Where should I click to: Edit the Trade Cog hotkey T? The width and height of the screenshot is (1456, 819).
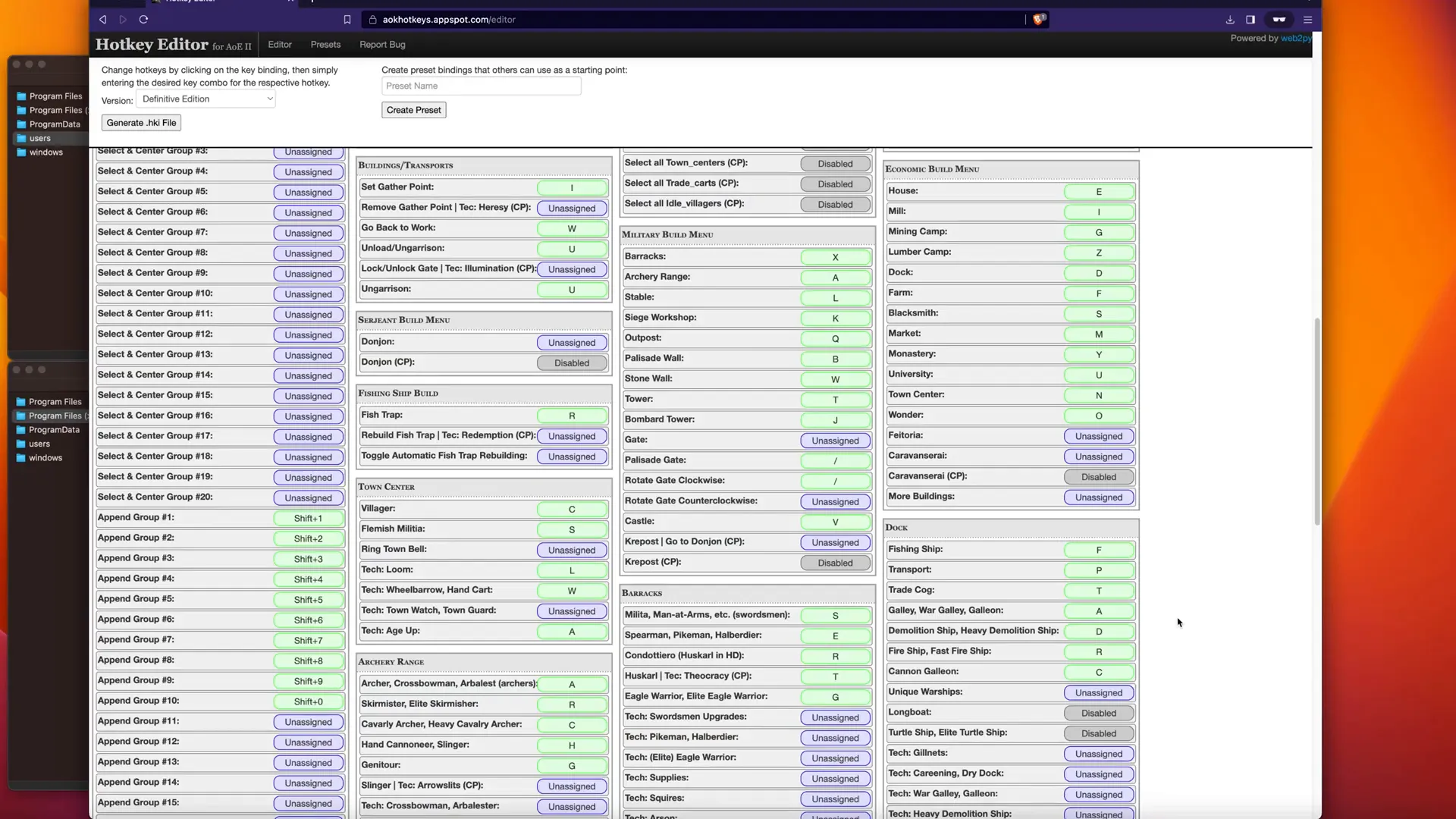1099,591
